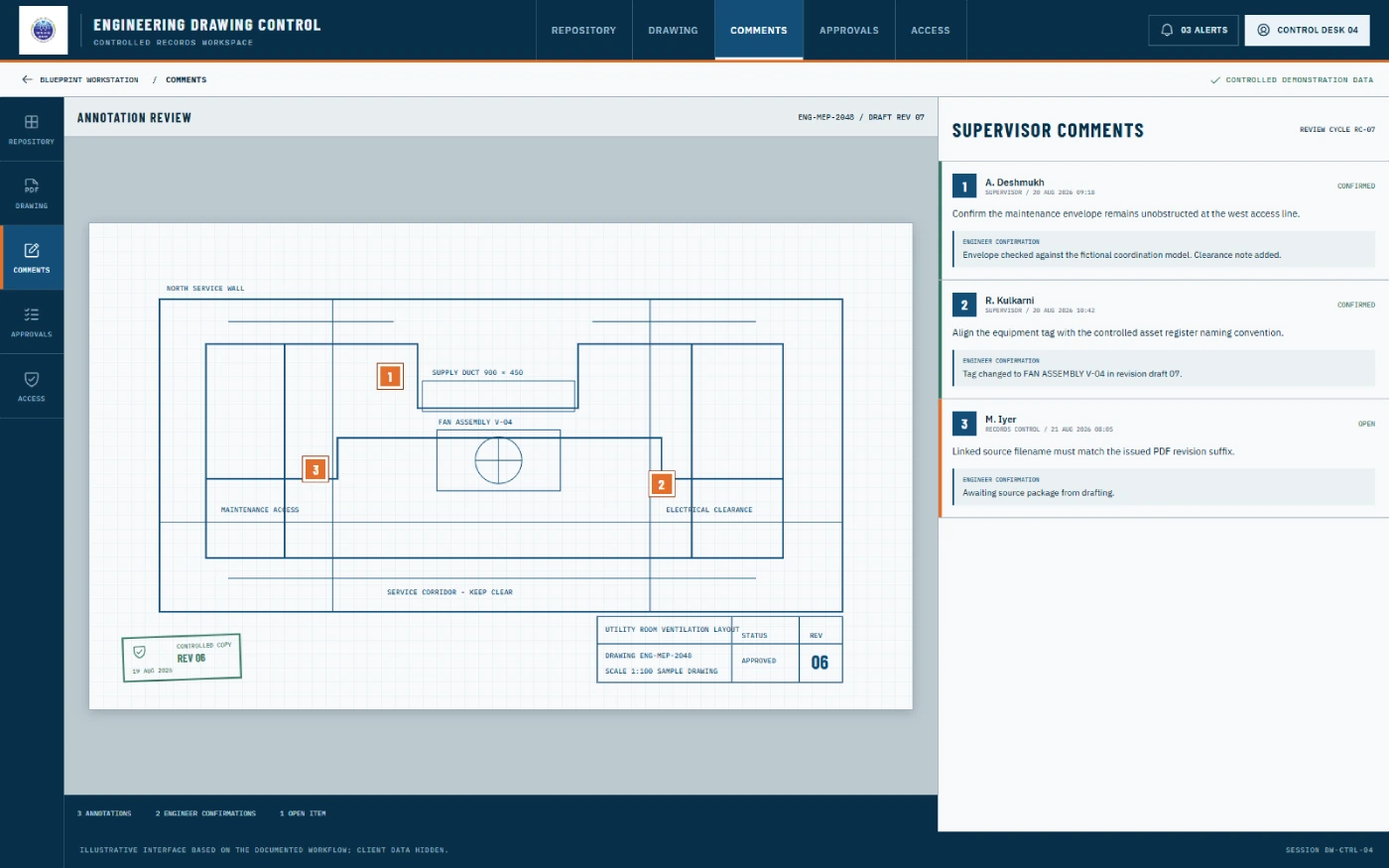The image size is (1389, 868).
Task: Open the Access shield sidebar item
Action: point(32,386)
